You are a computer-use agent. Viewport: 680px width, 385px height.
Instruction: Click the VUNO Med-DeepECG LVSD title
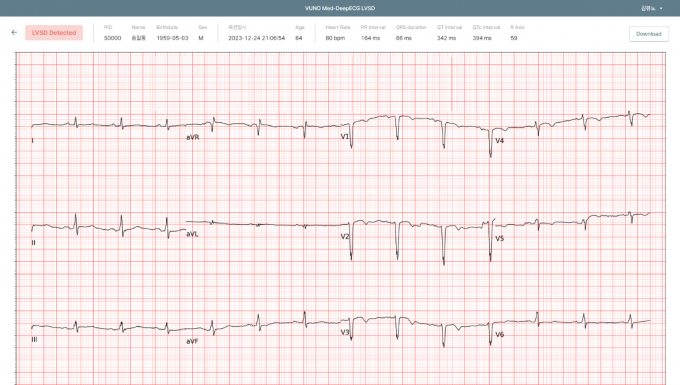coord(340,8)
